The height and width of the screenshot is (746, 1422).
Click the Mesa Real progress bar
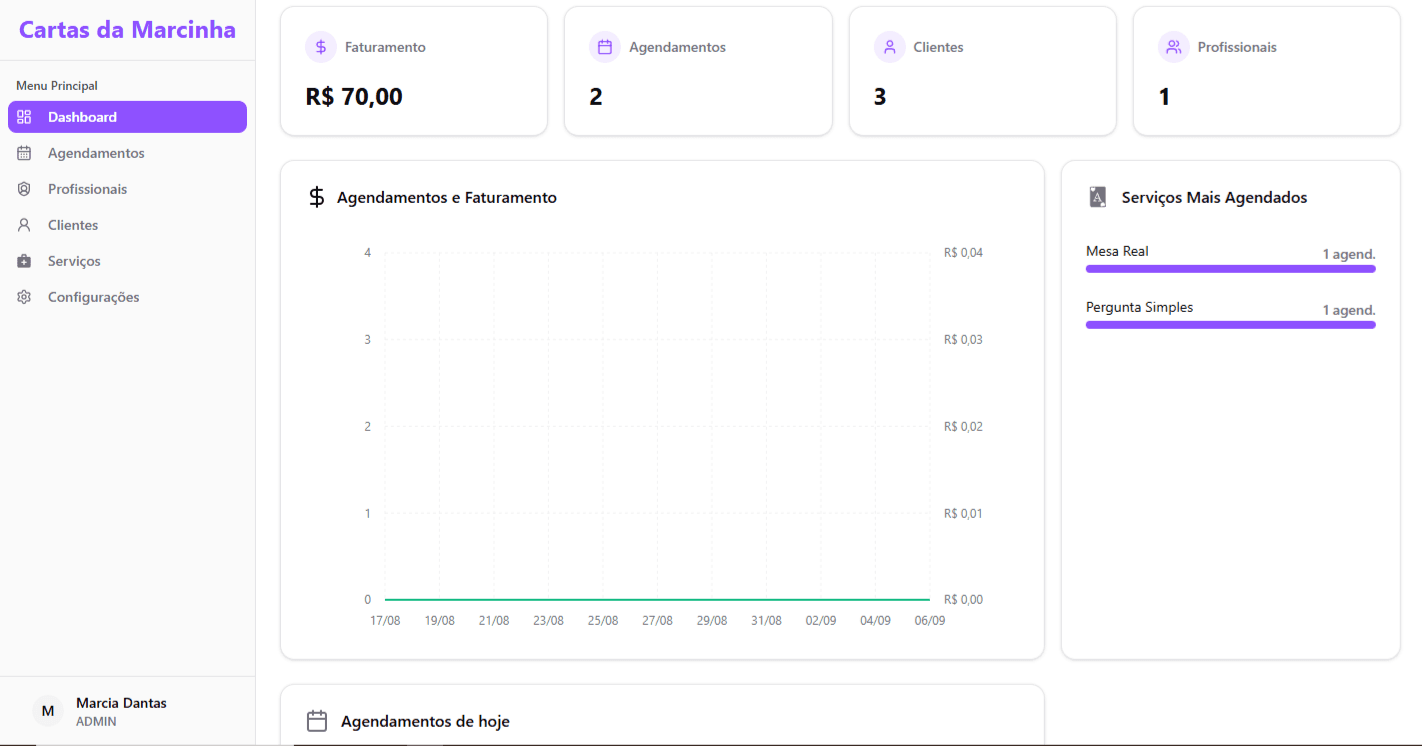point(1230,269)
